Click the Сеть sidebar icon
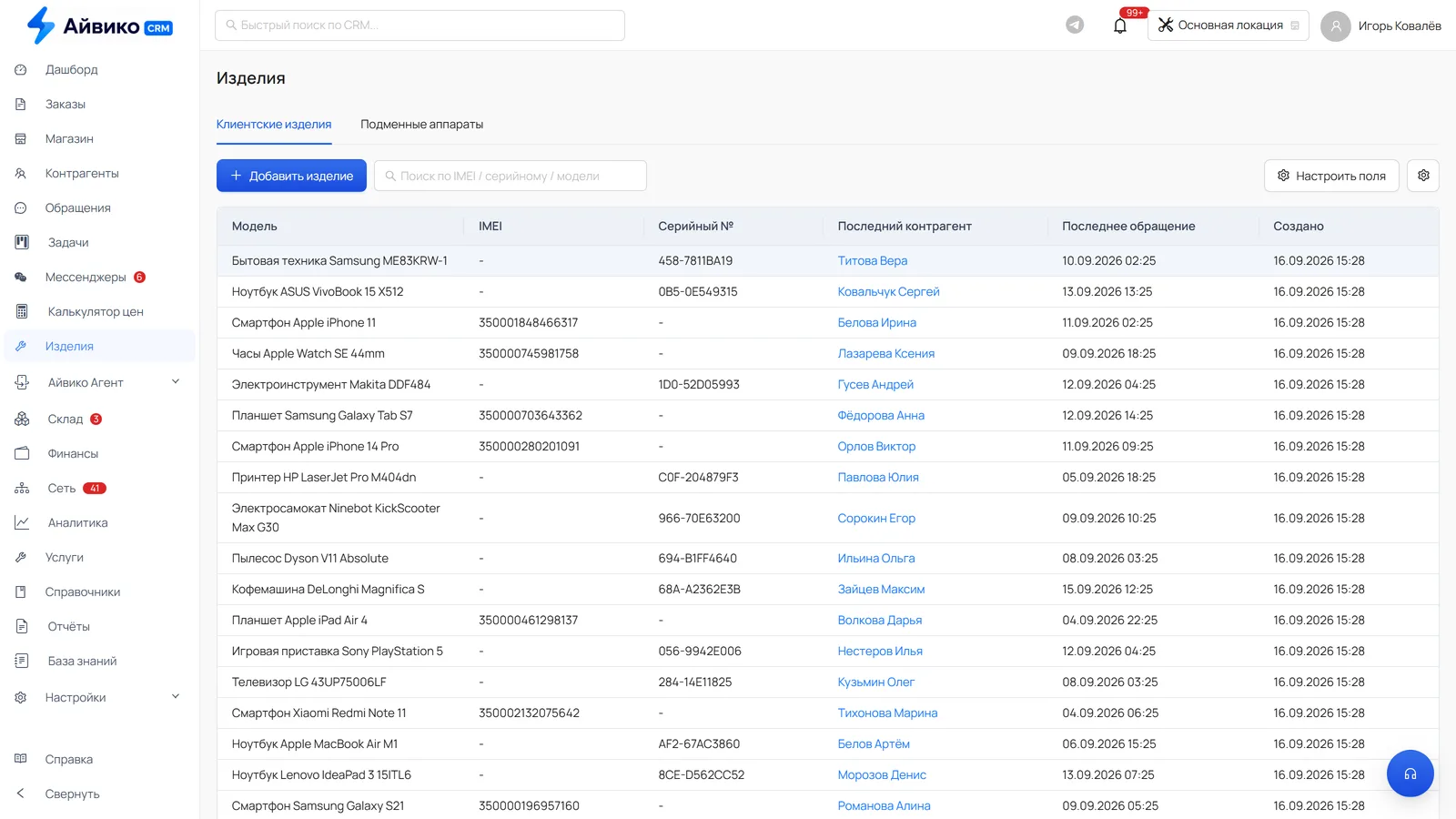The height and width of the screenshot is (819, 1456). [22, 489]
